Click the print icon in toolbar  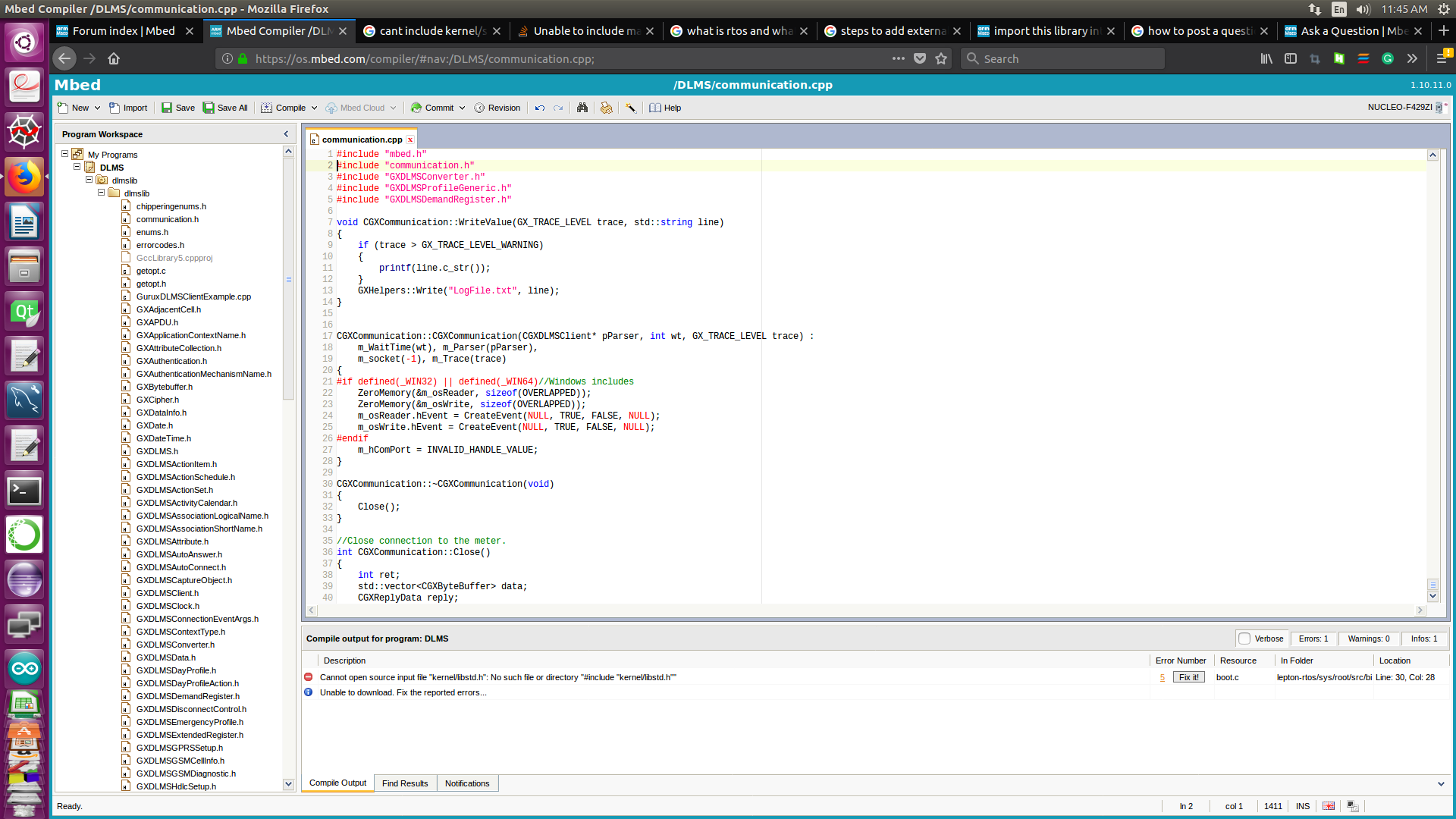(606, 108)
